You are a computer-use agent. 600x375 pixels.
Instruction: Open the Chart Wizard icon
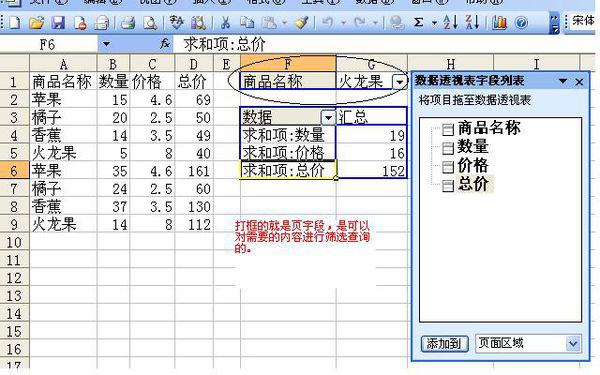[x=499, y=23]
